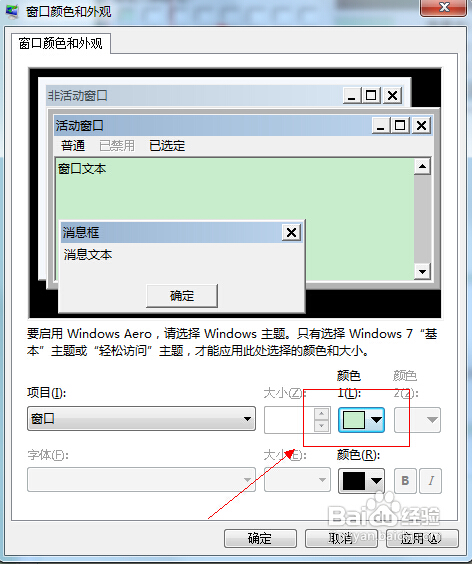Click the window icon in title bar
This screenshot has height=565, width=474.
click(x=12, y=11)
